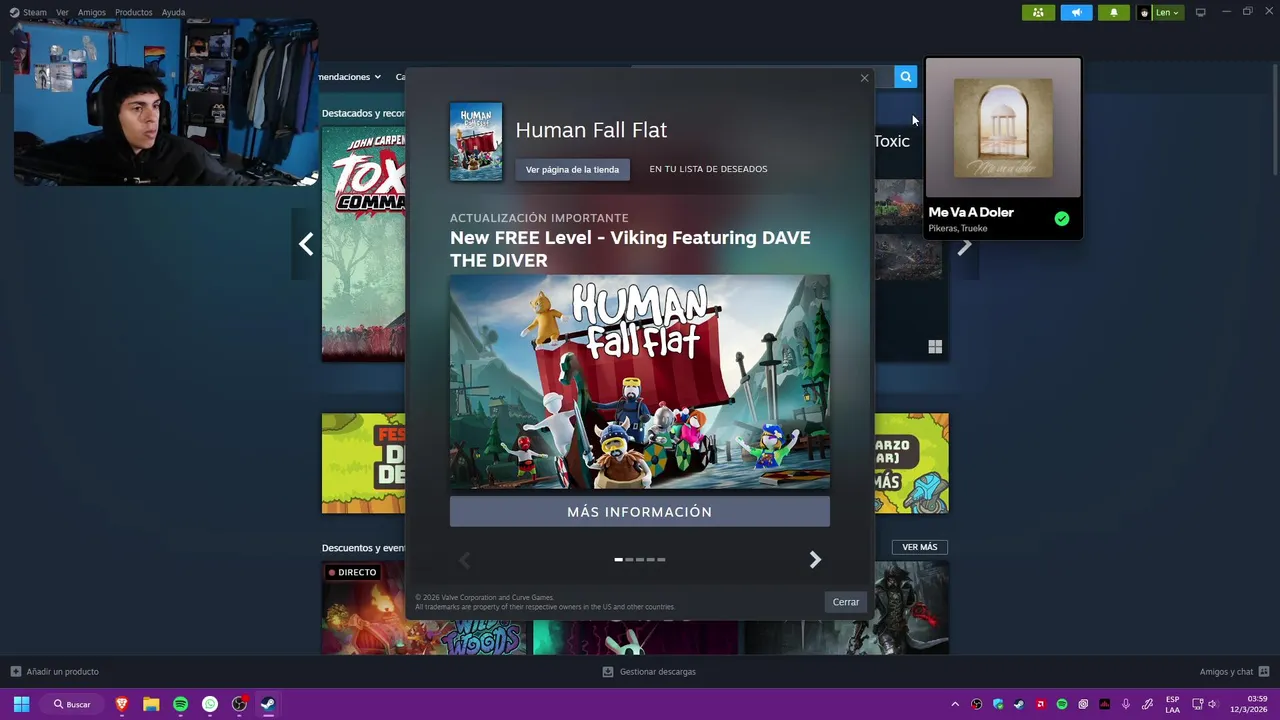Screen dimensions: 1280x720
Task: Click the 03:59 clock and date
Action: click(1249, 704)
